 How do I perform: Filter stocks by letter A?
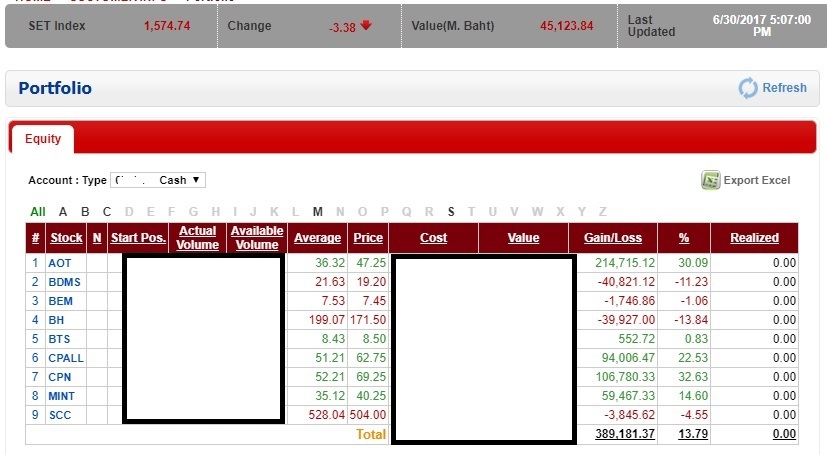tap(63, 212)
